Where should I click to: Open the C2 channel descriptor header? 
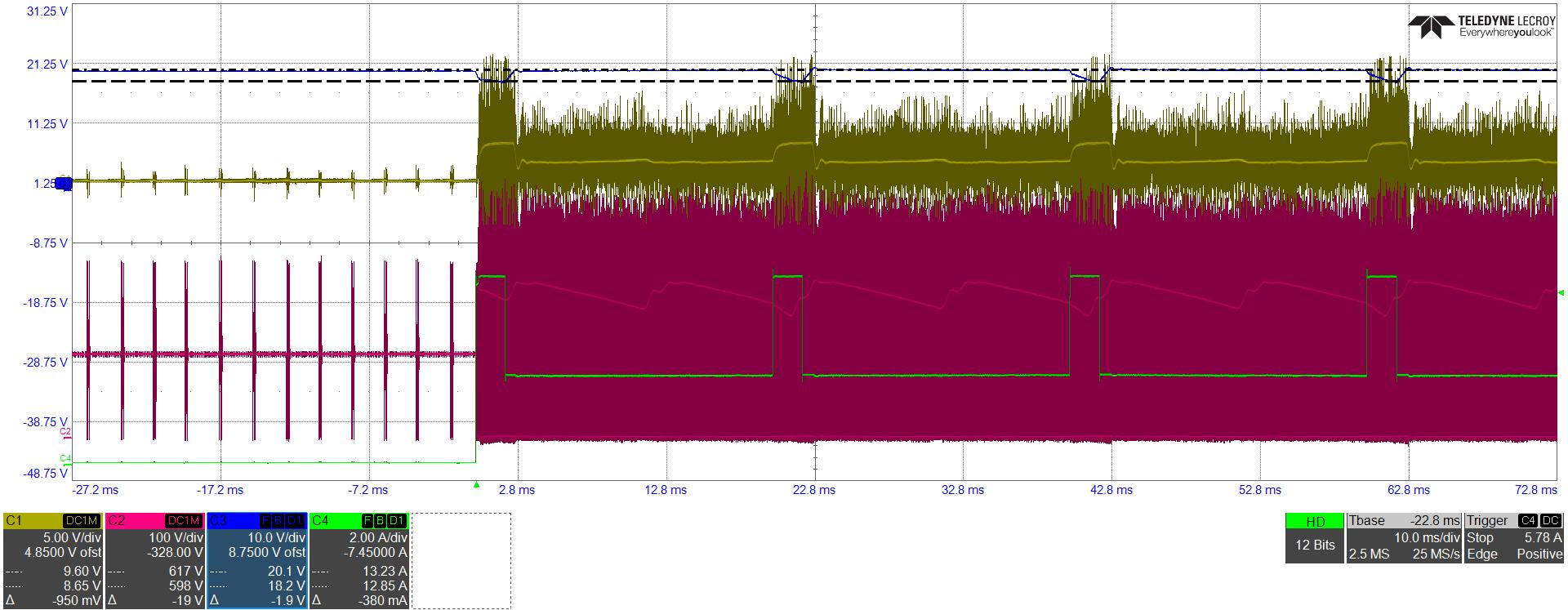click(154, 520)
